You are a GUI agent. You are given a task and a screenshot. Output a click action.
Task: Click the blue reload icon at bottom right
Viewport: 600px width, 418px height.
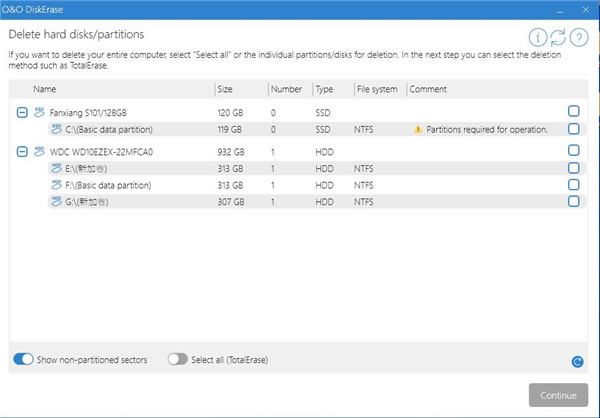(x=577, y=362)
